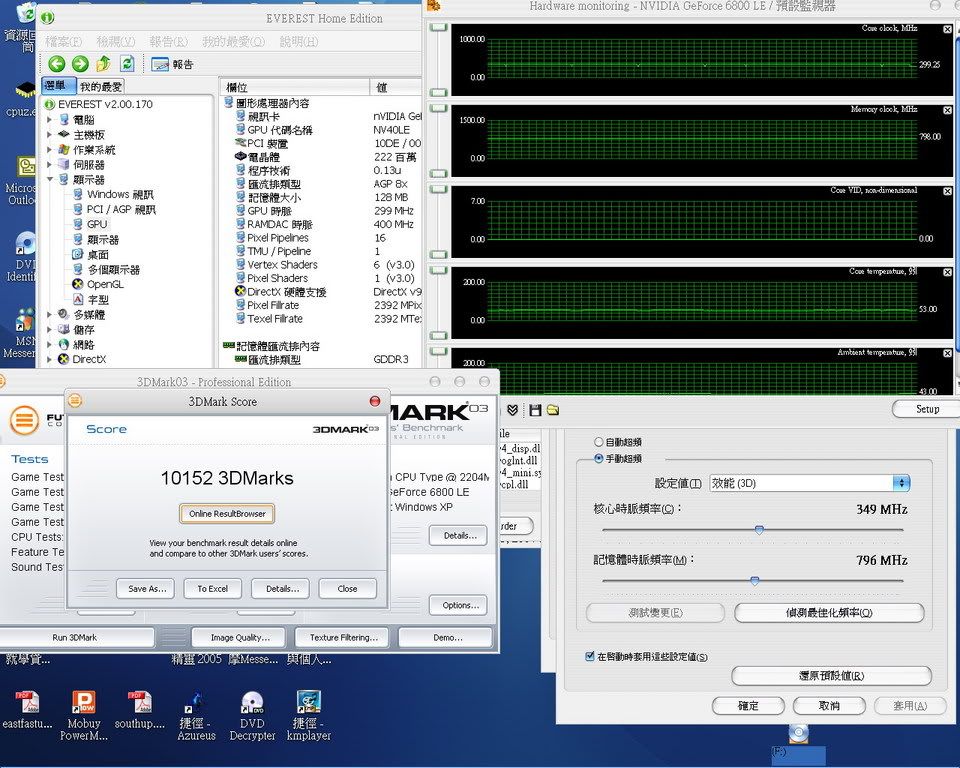The width and height of the screenshot is (960, 768).
Task: Go up one level with EVEREST Up arrow
Action: pyautogui.click(x=103, y=64)
